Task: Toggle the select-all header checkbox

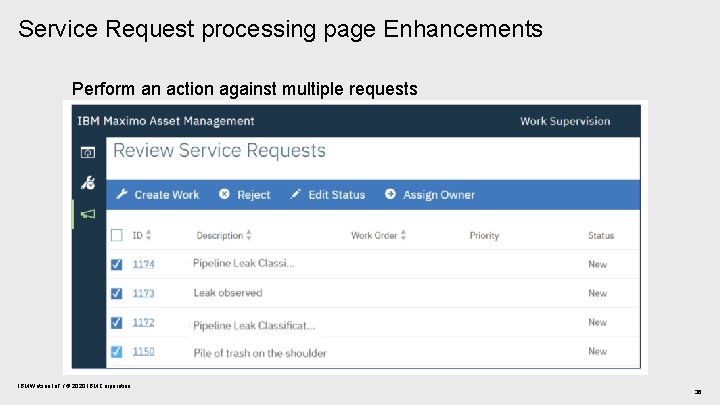Action: (x=117, y=235)
